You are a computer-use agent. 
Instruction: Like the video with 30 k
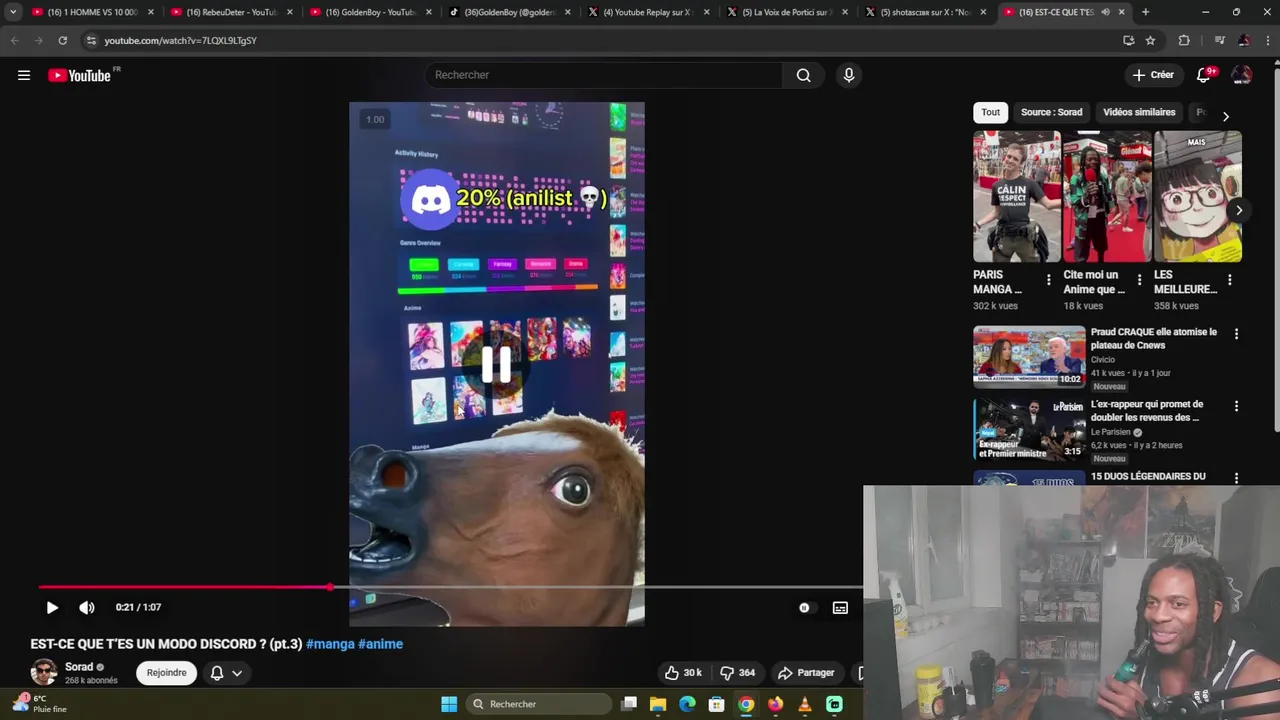(684, 673)
